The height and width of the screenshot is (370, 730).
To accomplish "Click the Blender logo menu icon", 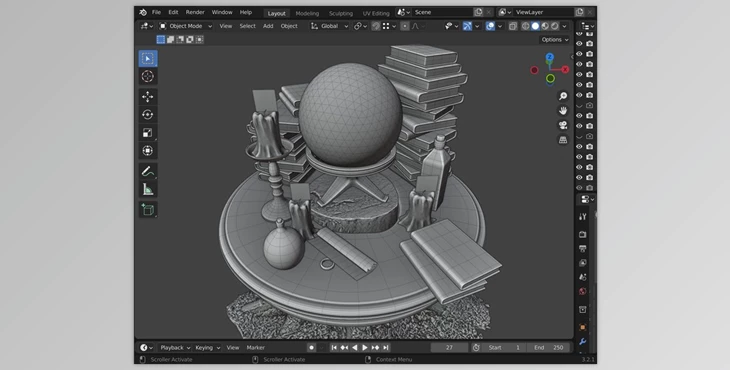I will pyautogui.click(x=143, y=13).
